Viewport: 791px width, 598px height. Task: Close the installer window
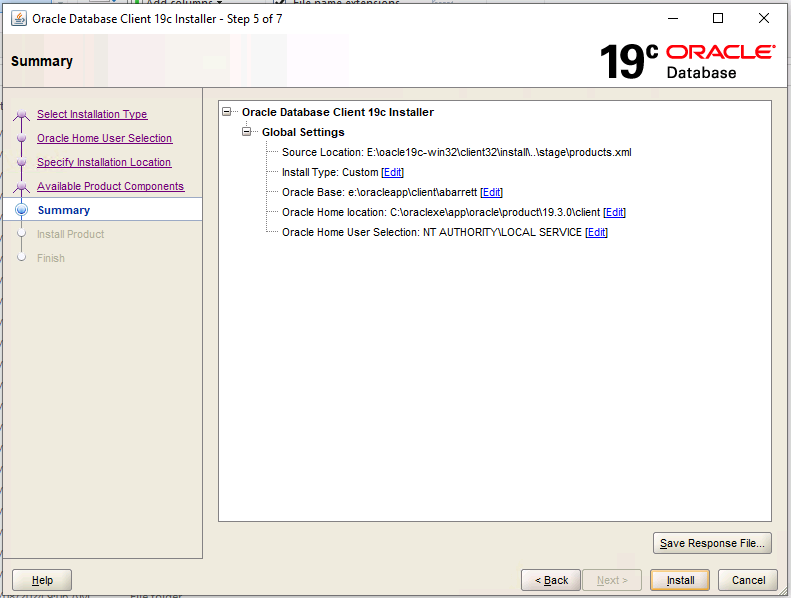(764, 19)
